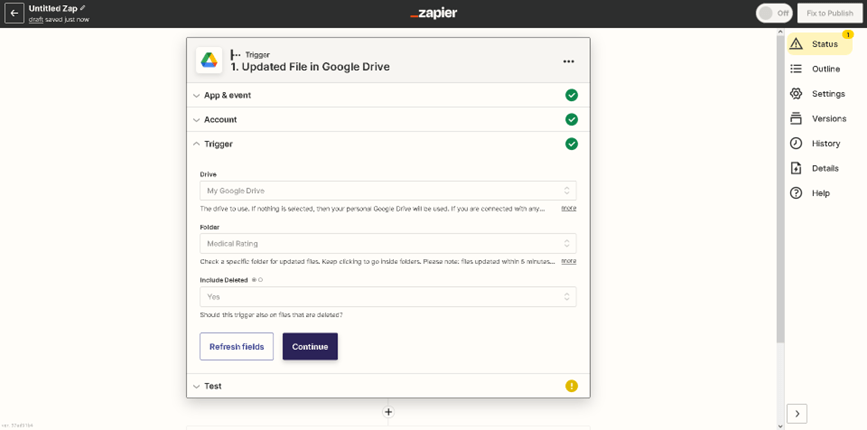This screenshot has width=867, height=430.
Task: Edit the Untitled Zap name pencil icon
Action: click(83, 8)
